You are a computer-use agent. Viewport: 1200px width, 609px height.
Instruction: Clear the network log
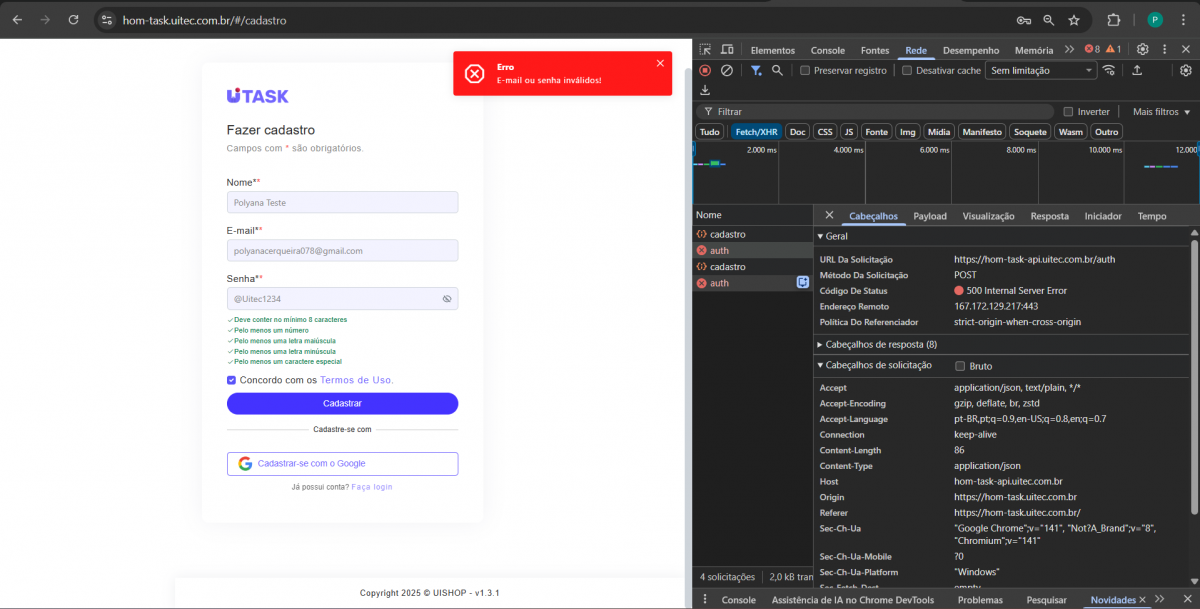click(x=727, y=71)
